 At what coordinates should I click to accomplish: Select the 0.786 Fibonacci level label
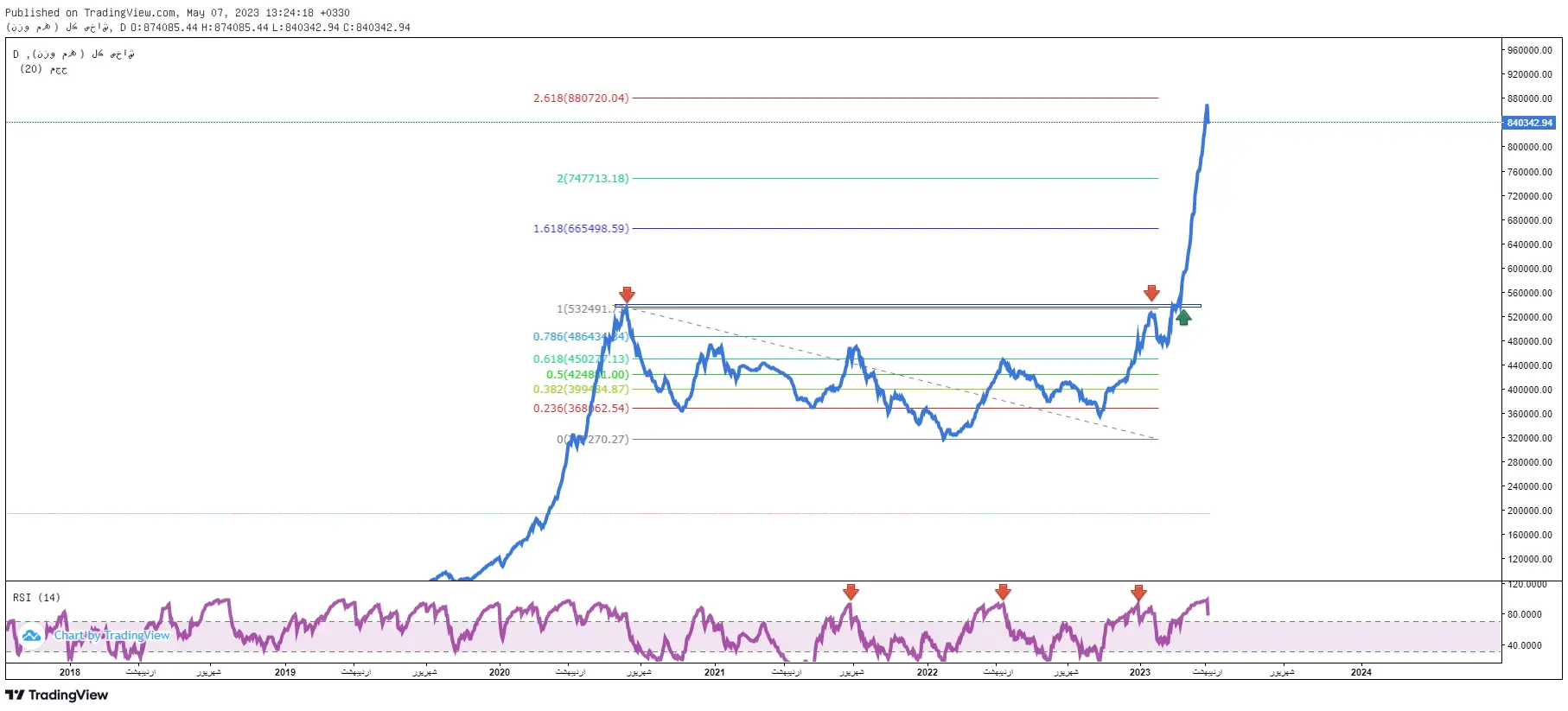pyautogui.click(x=581, y=337)
